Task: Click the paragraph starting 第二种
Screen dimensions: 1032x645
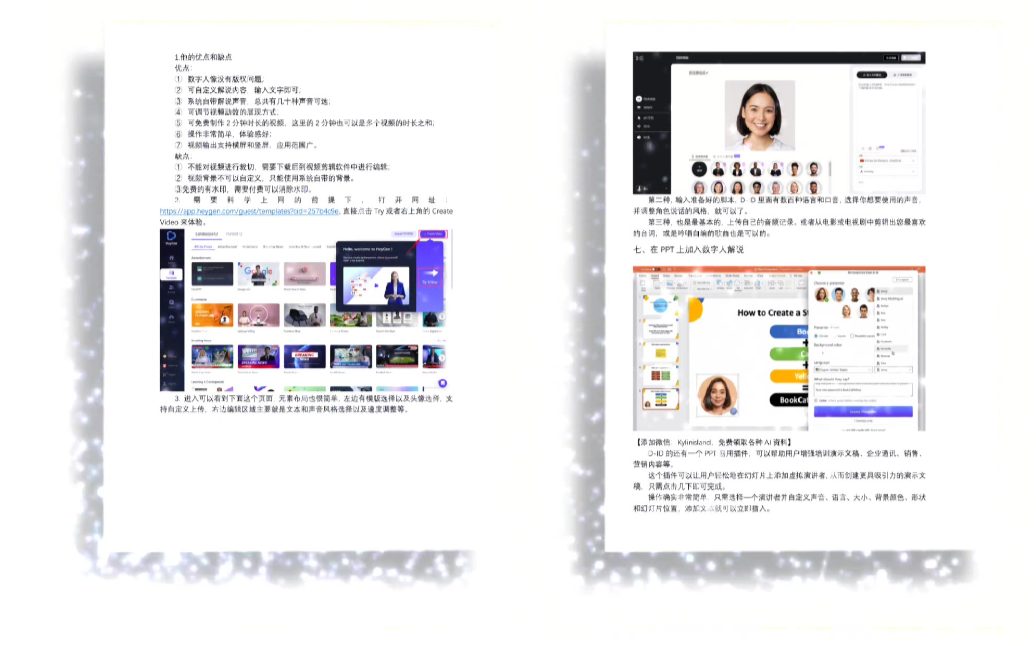Action: 779,205
